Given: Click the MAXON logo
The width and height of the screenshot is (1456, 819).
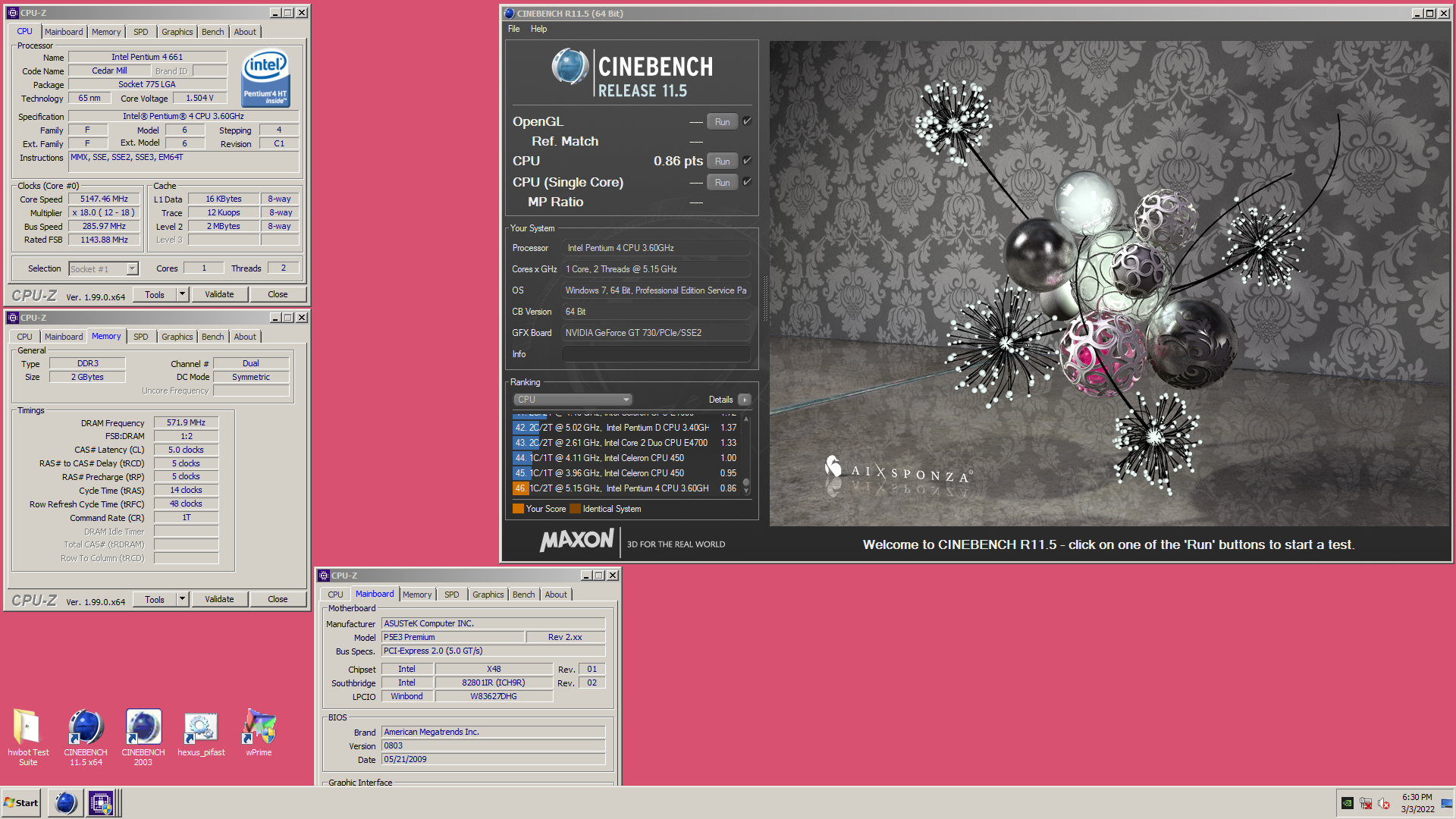Looking at the screenshot, I should click(x=576, y=540).
